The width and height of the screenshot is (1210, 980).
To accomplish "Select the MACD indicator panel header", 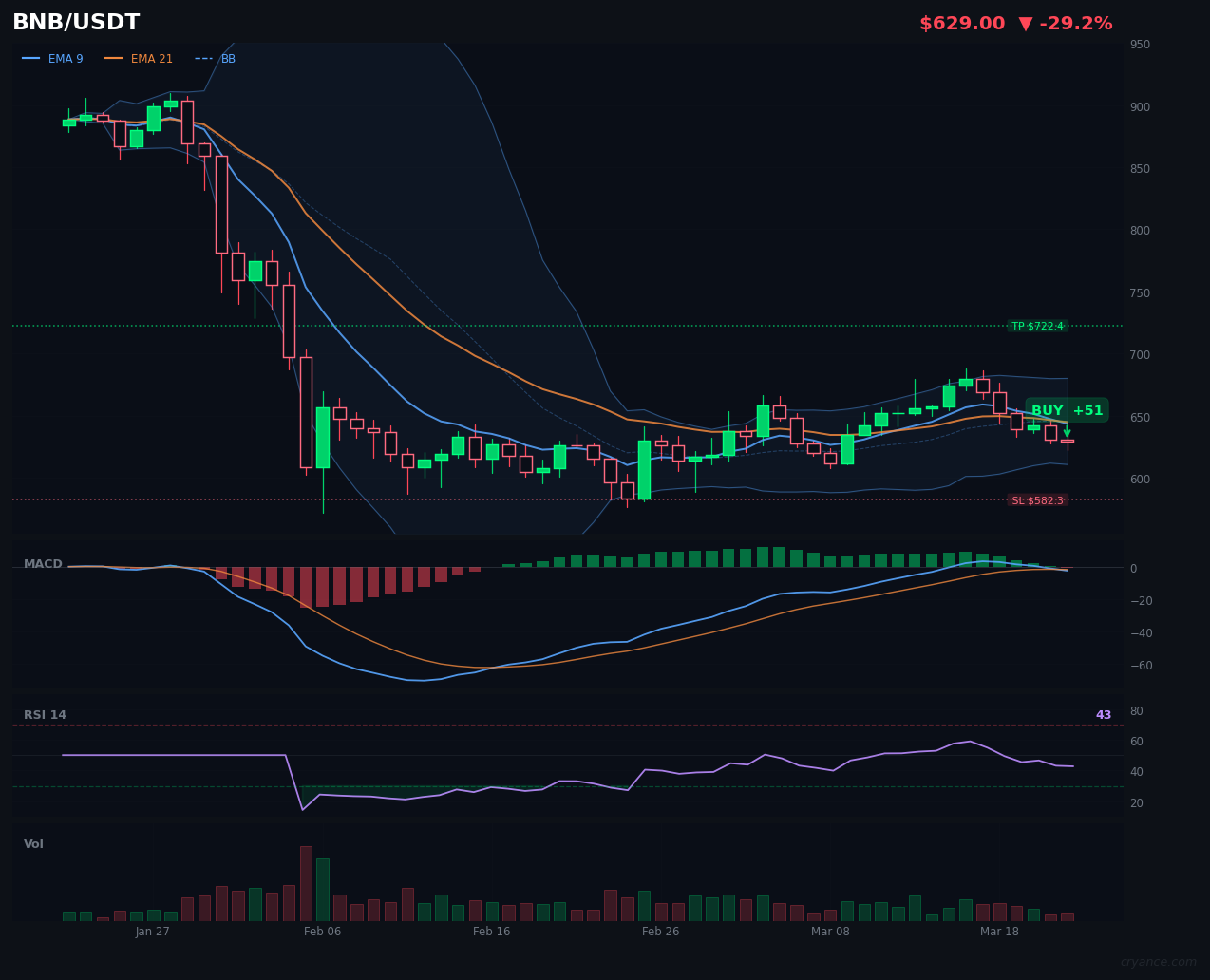I will tap(43, 563).
